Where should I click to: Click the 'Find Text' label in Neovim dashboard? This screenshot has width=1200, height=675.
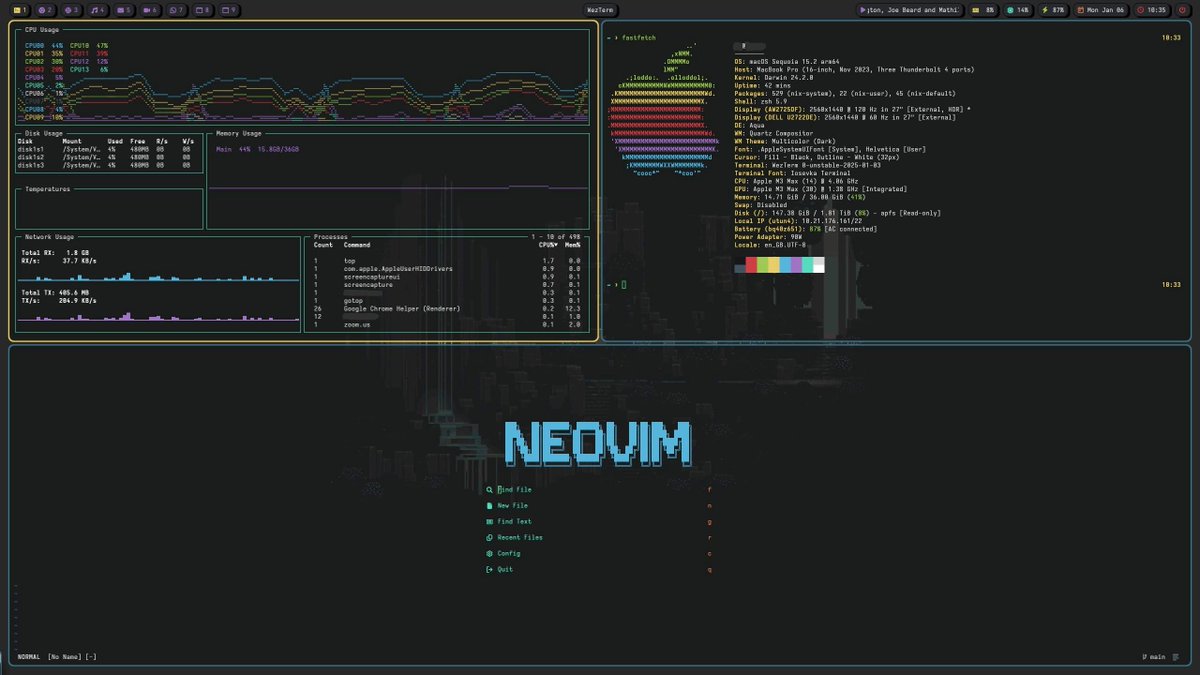514,522
